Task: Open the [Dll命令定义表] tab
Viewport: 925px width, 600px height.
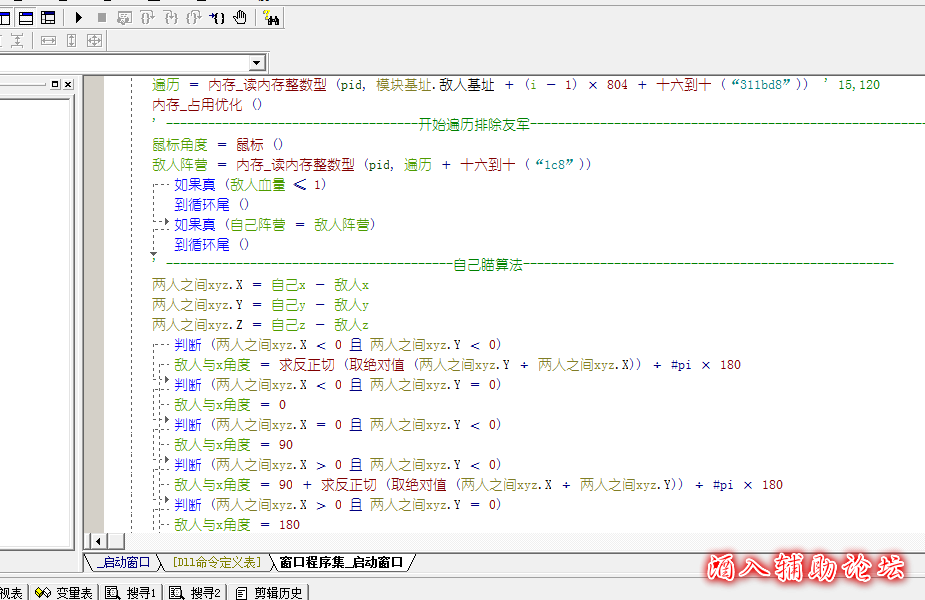Action: 215,563
